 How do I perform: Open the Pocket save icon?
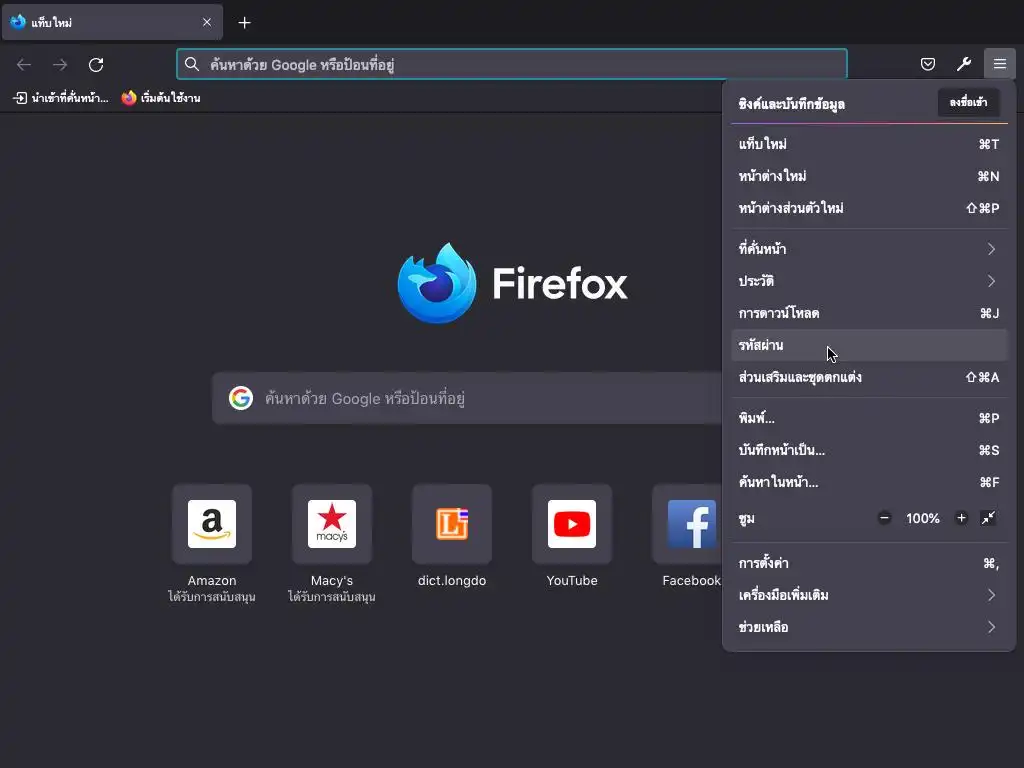pos(927,64)
